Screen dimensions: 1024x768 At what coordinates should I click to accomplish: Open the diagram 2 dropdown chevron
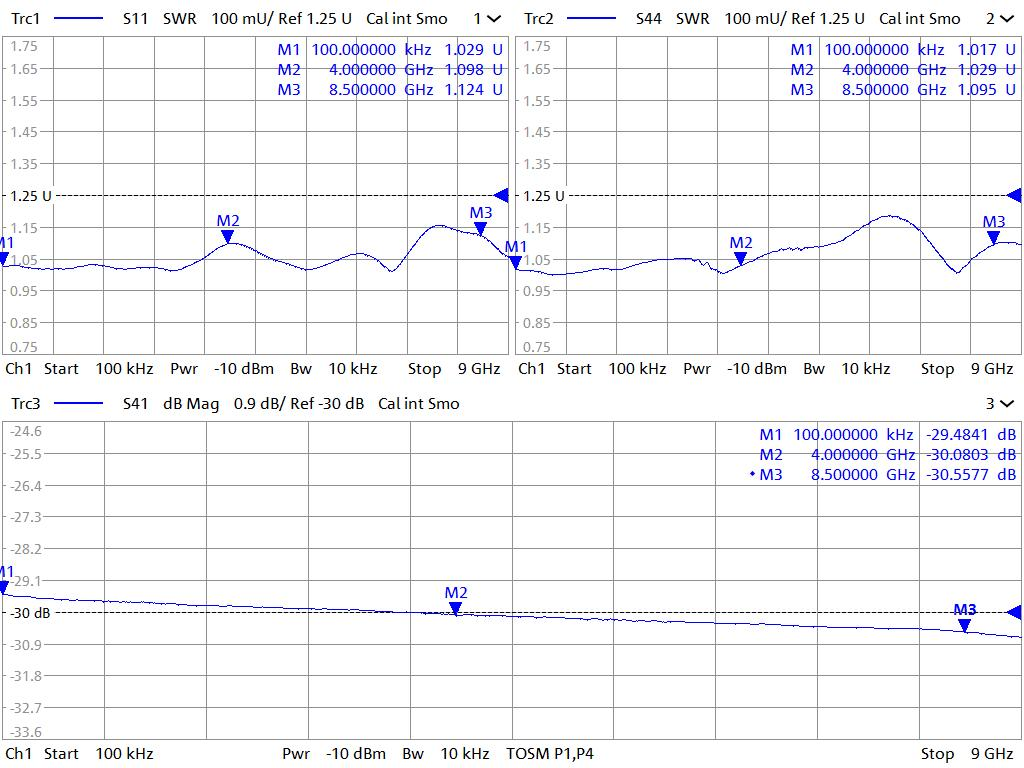[1006, 19]
